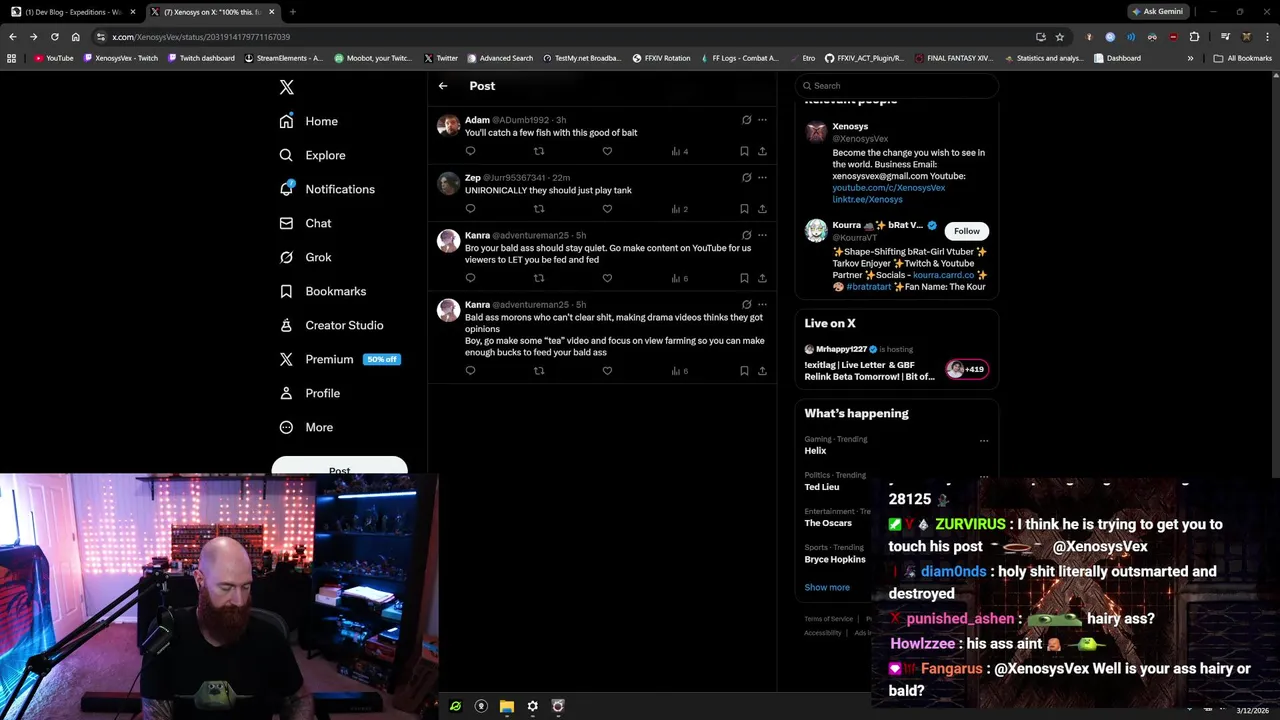Share Adam's post
The height and width of the screenshot is (720, 1280).
pyautogui.click(x=762, y=151)
